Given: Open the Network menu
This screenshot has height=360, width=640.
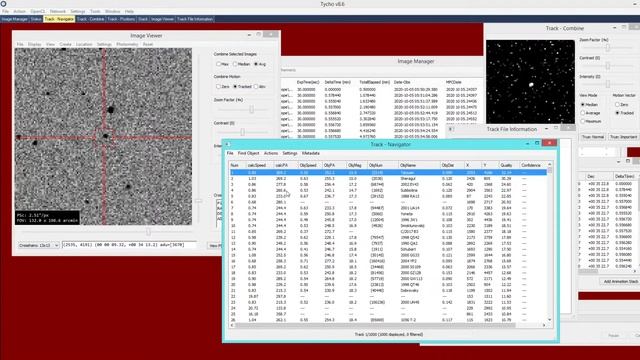Looking at the screenshot, I should [x=58, y=11].
